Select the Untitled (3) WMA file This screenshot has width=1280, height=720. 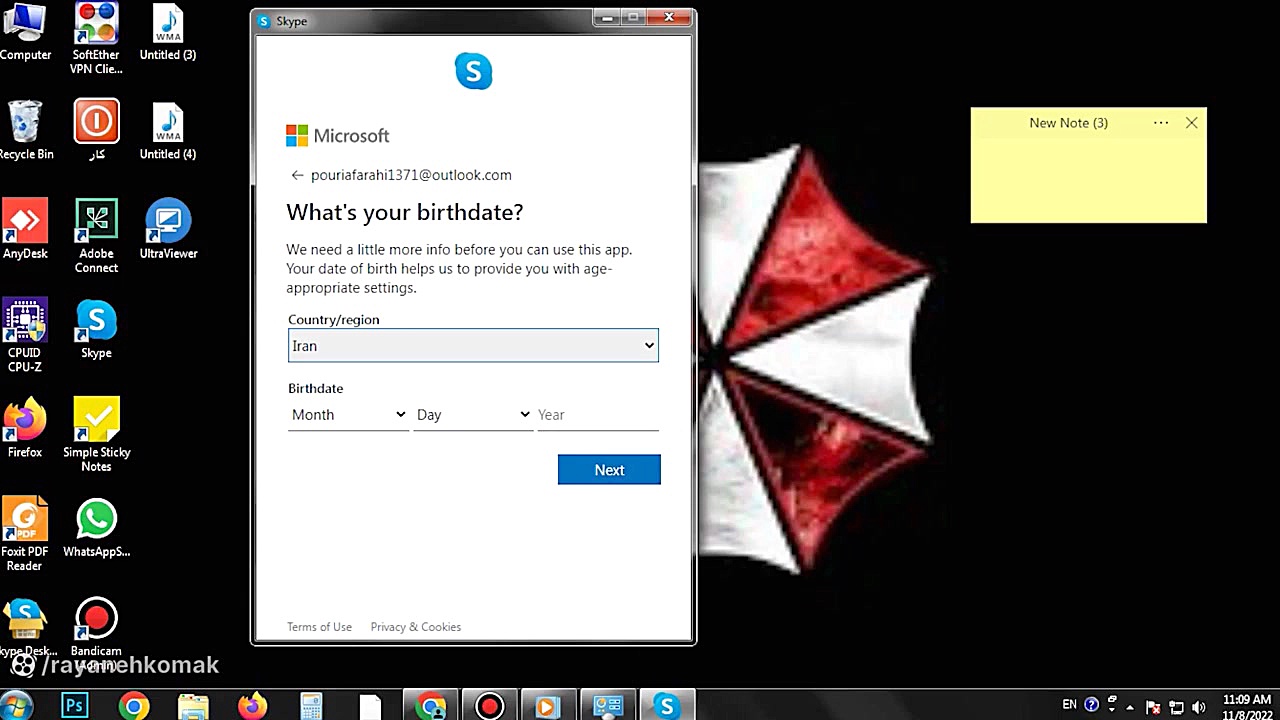click(168, 32)
